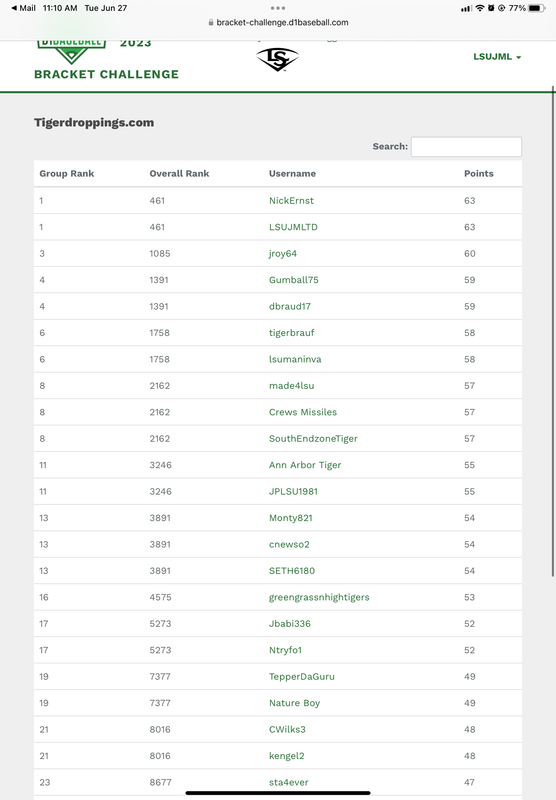Tap the battery indicator icon

click(537, 8)
